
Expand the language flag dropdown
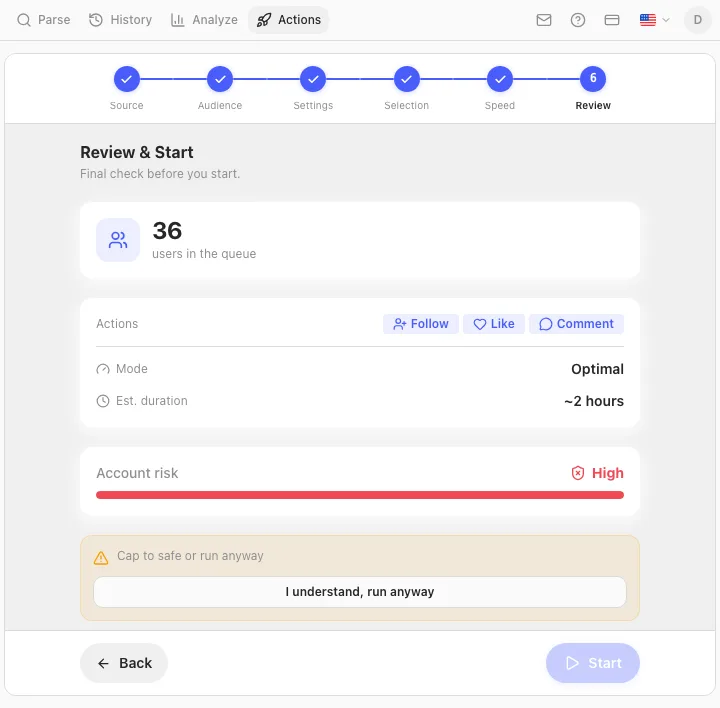[654, 20]
